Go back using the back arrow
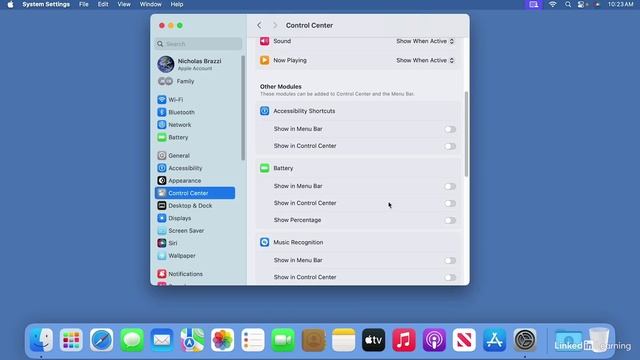The width and height of the screenshot is (640, 360). [x=260, y=25]
